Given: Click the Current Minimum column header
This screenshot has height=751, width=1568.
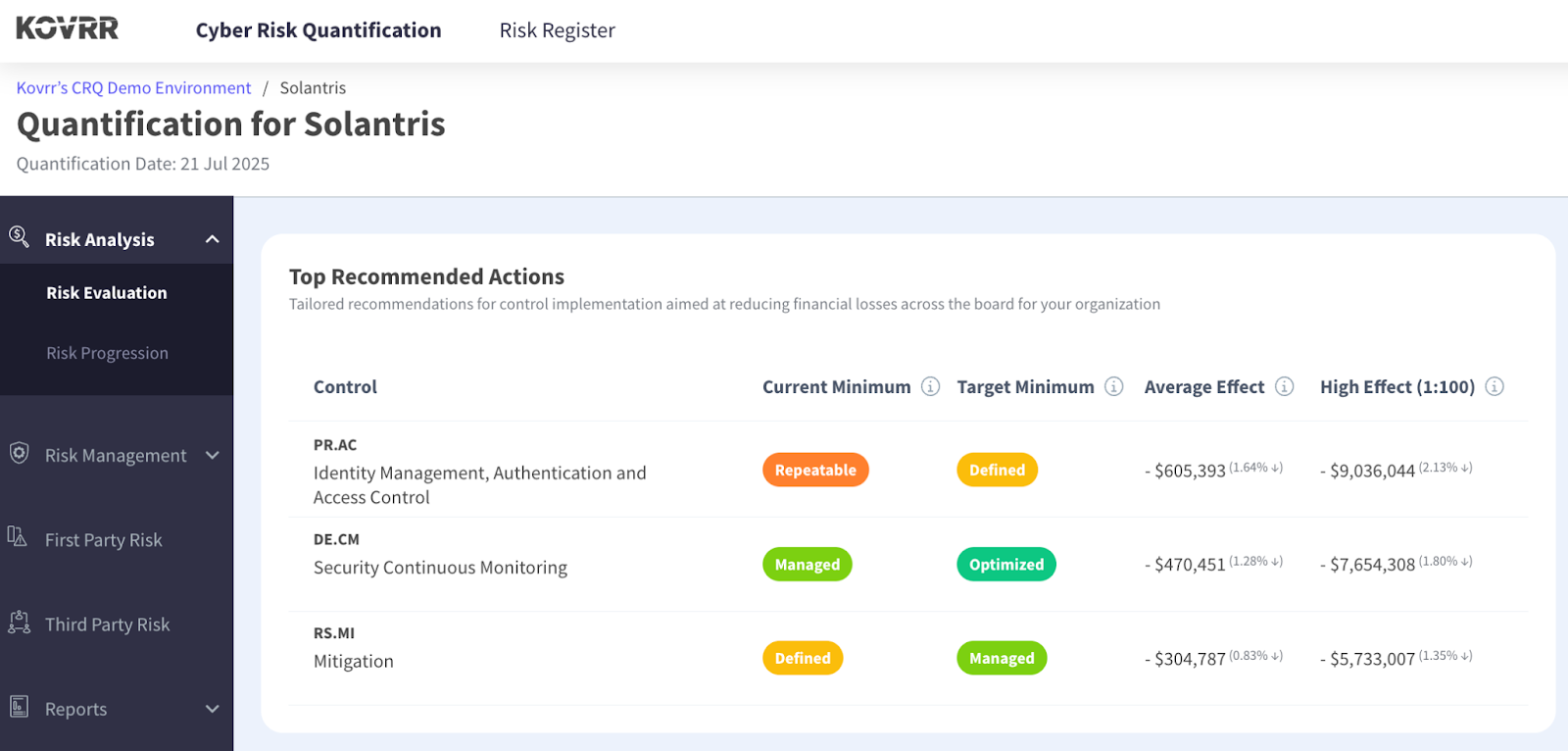Looking at the screenshot, I should coord(837,387).
